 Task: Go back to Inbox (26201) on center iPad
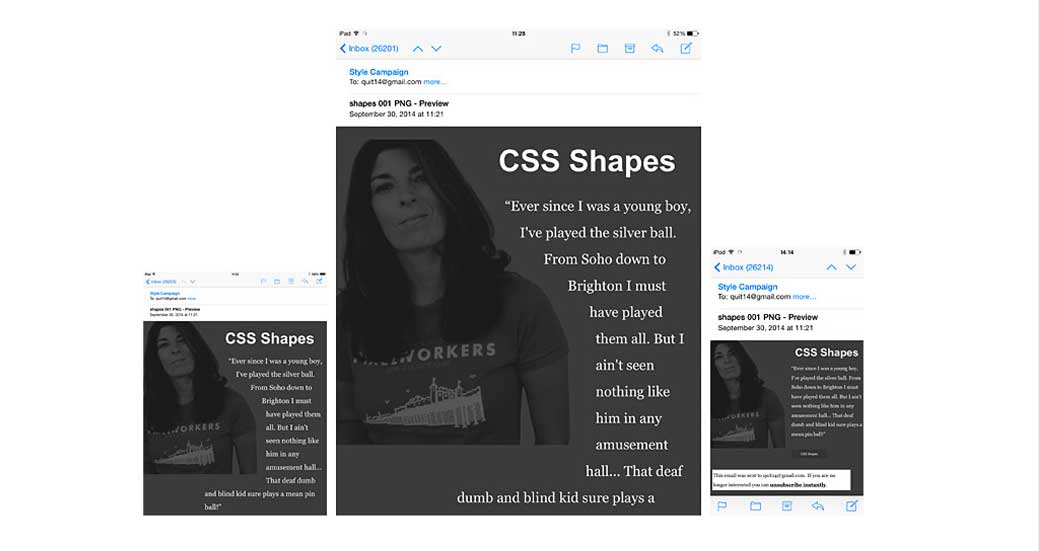point(369,48)
